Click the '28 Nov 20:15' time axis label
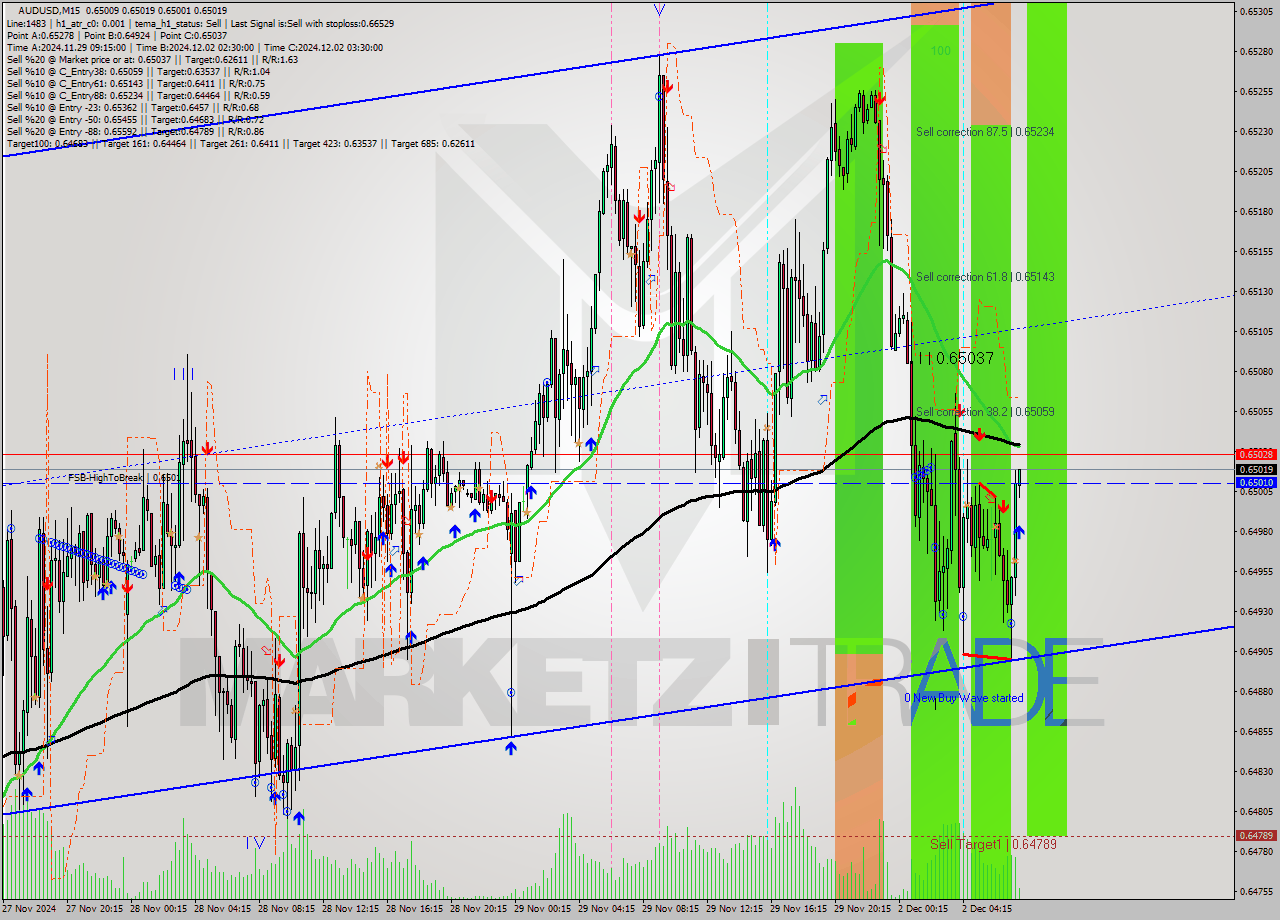Screen dimensions: 1280x920 pyautogui.click(x=479, y=909)
